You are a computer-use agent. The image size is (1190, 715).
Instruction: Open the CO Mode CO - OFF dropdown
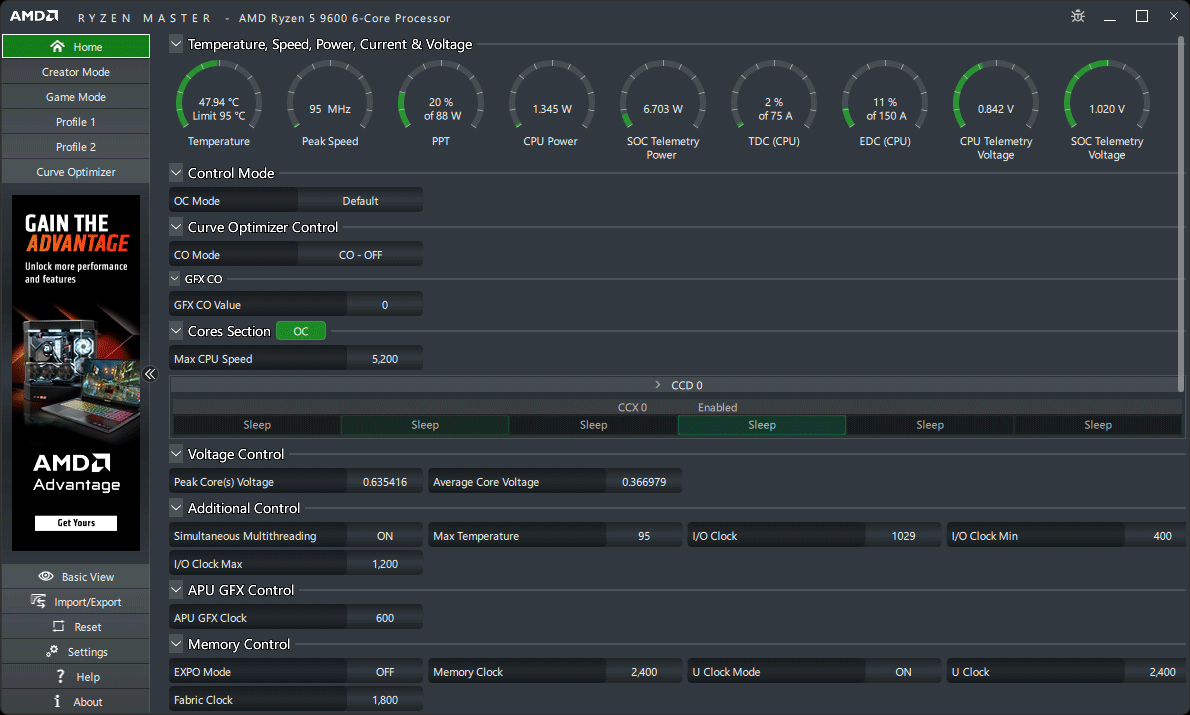[x=360, y=254]
